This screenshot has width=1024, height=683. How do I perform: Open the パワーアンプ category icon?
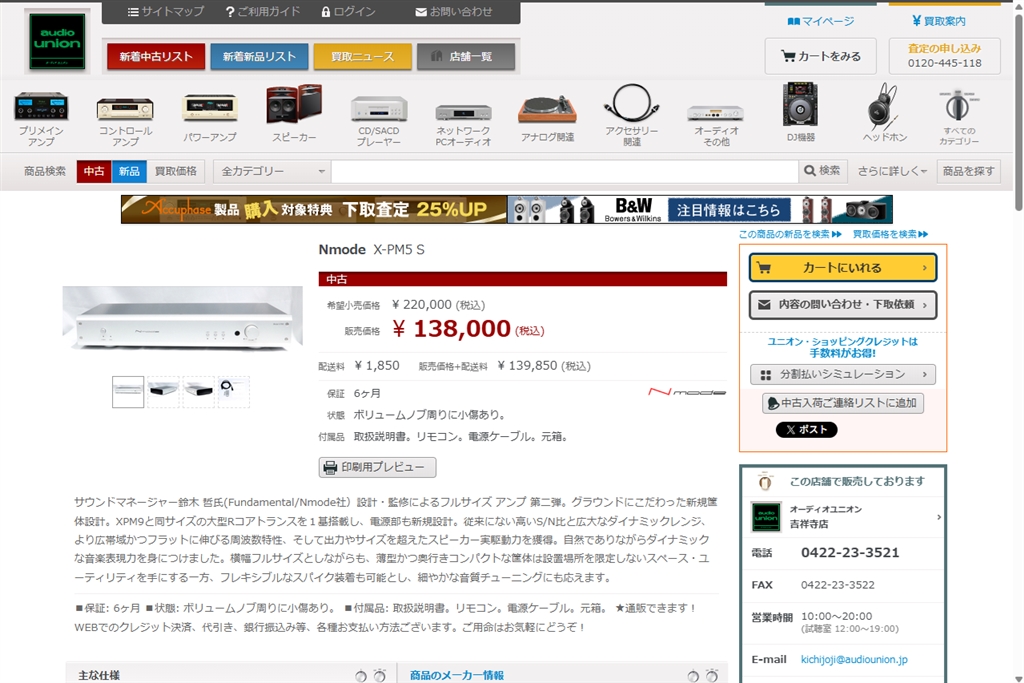pyautogui.click(x=210, y=118)
